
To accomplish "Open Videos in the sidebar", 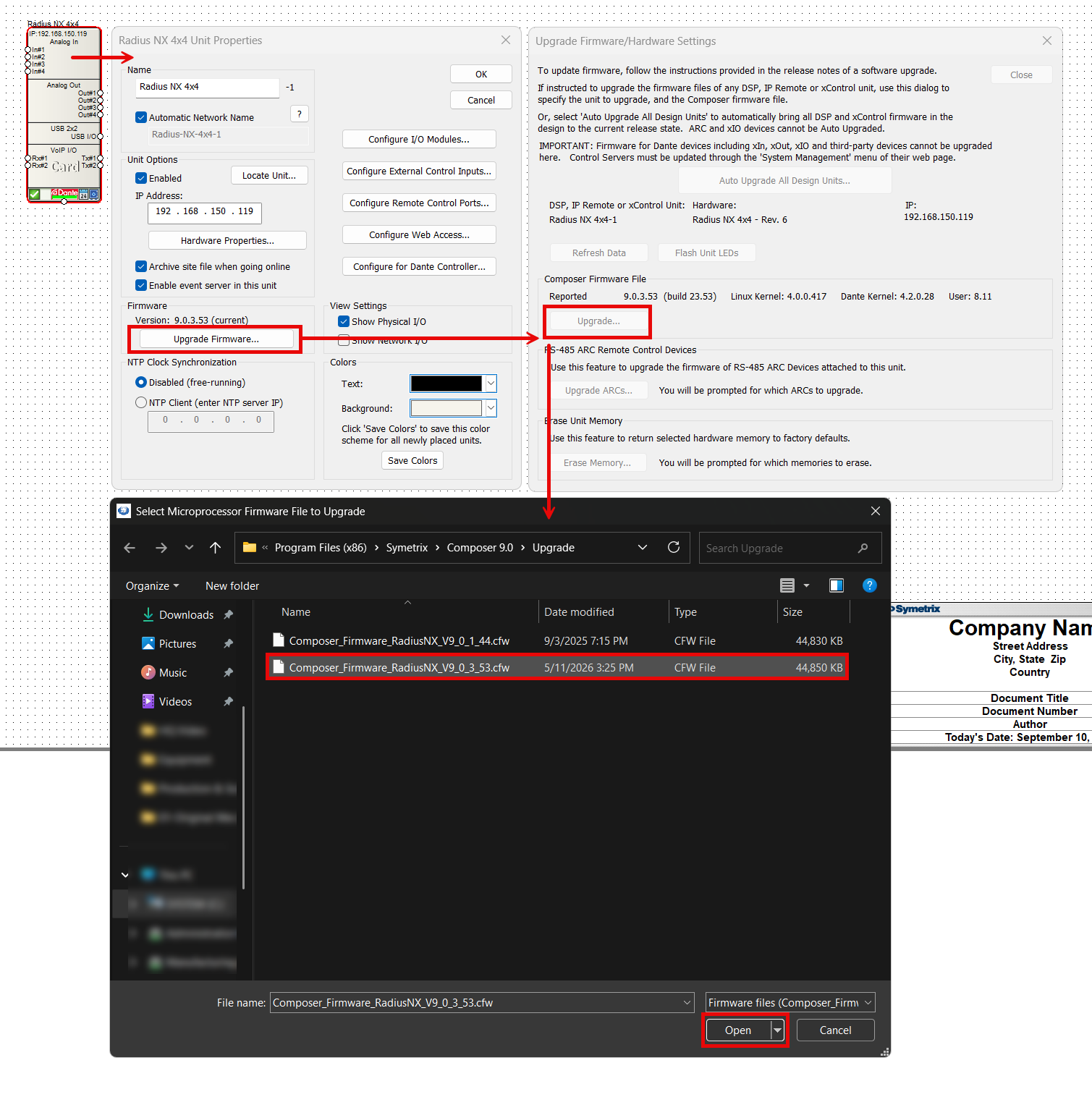I will pyautogui.click(x=175, y=702).
